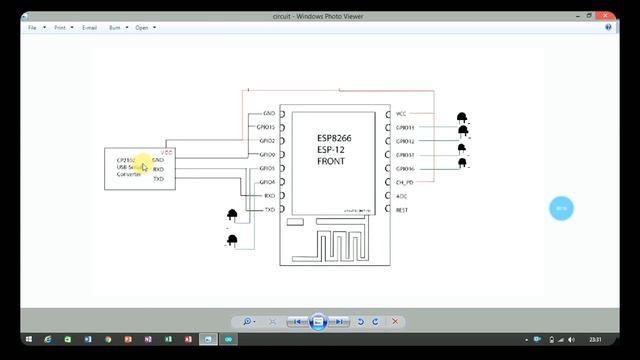Click the taskbar clock
The width and height of the screenshot is (640, 360).
click(x=595, y=340)
